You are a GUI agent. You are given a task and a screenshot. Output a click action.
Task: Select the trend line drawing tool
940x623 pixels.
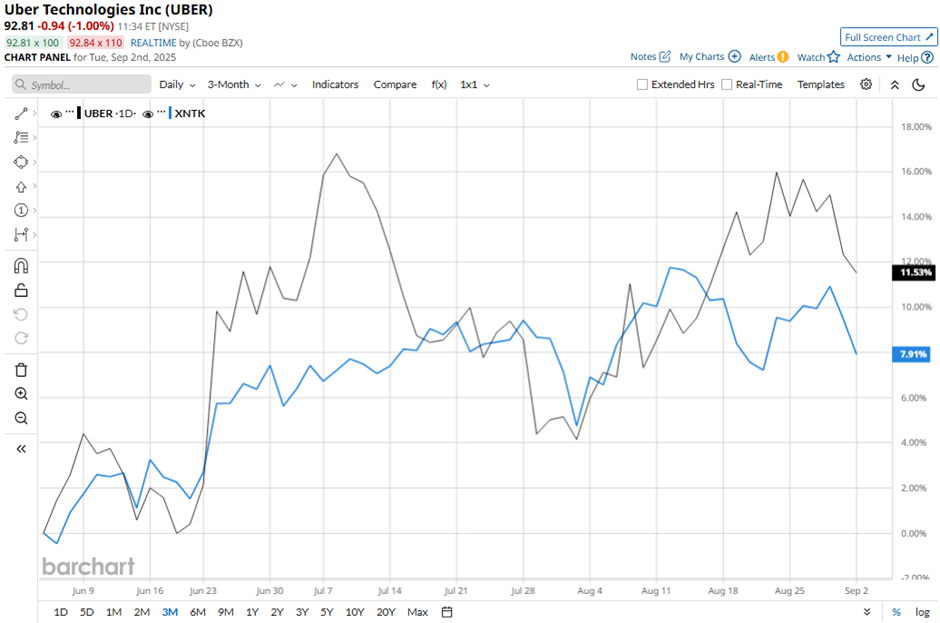coord(21,113)
